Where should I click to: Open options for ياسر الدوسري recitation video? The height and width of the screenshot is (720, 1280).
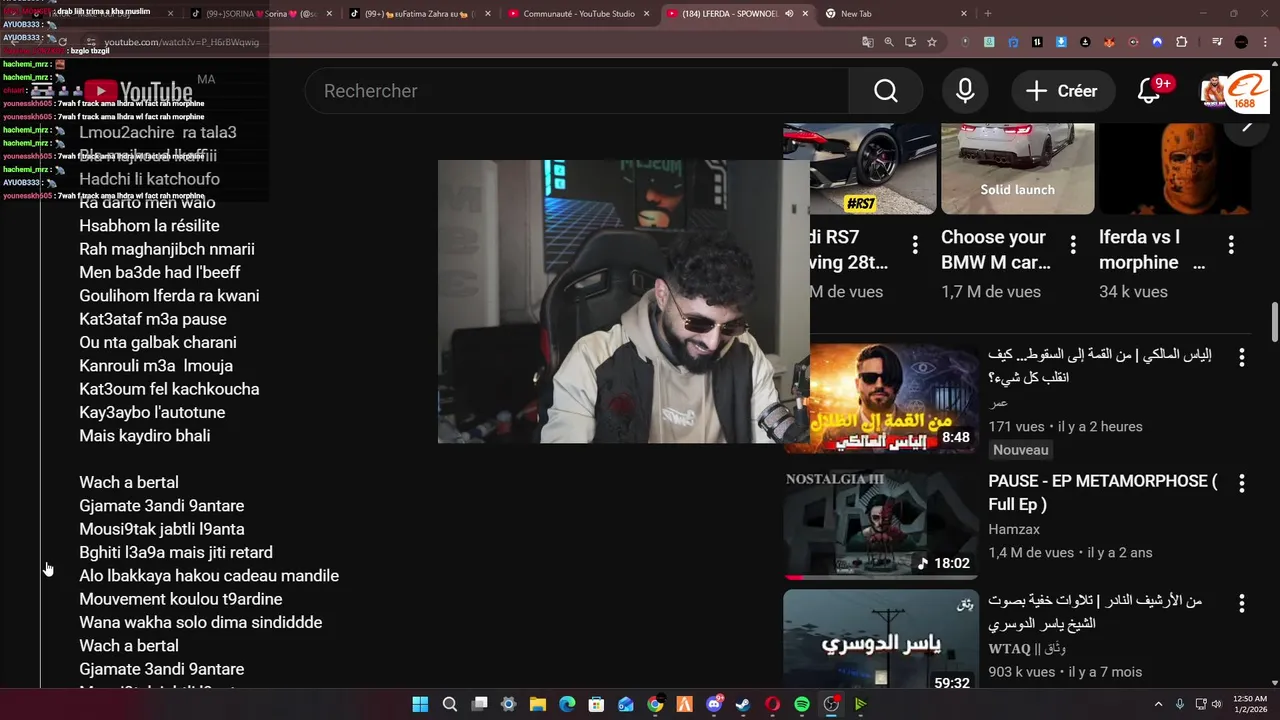pyautogui.click(x=1241, y=604)
